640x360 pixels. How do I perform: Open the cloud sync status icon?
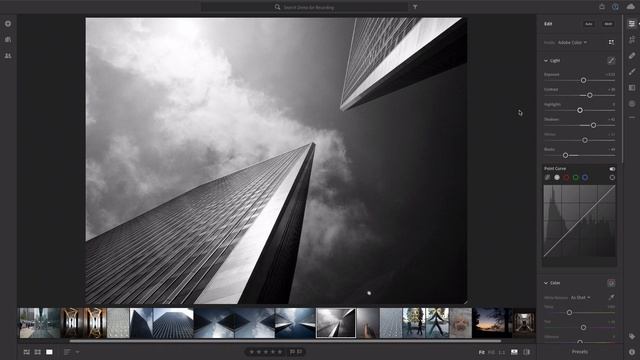[631, 7]
